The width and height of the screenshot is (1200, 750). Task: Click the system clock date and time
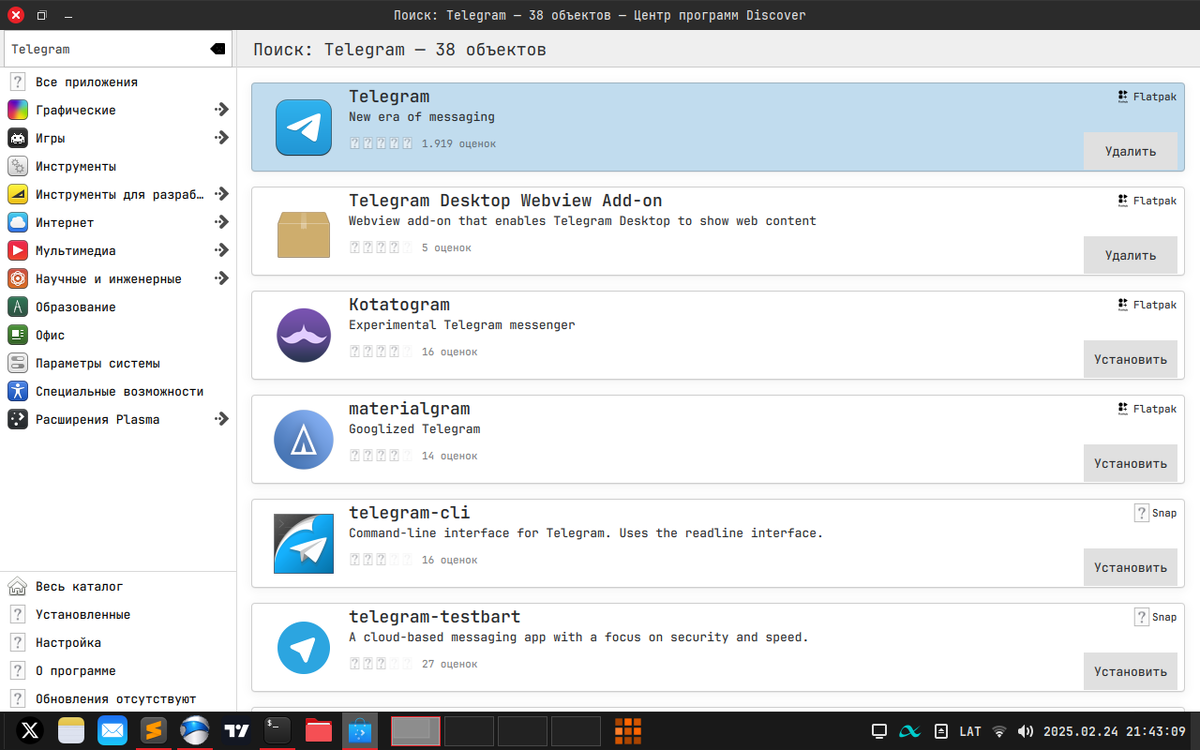[1114, 731]
